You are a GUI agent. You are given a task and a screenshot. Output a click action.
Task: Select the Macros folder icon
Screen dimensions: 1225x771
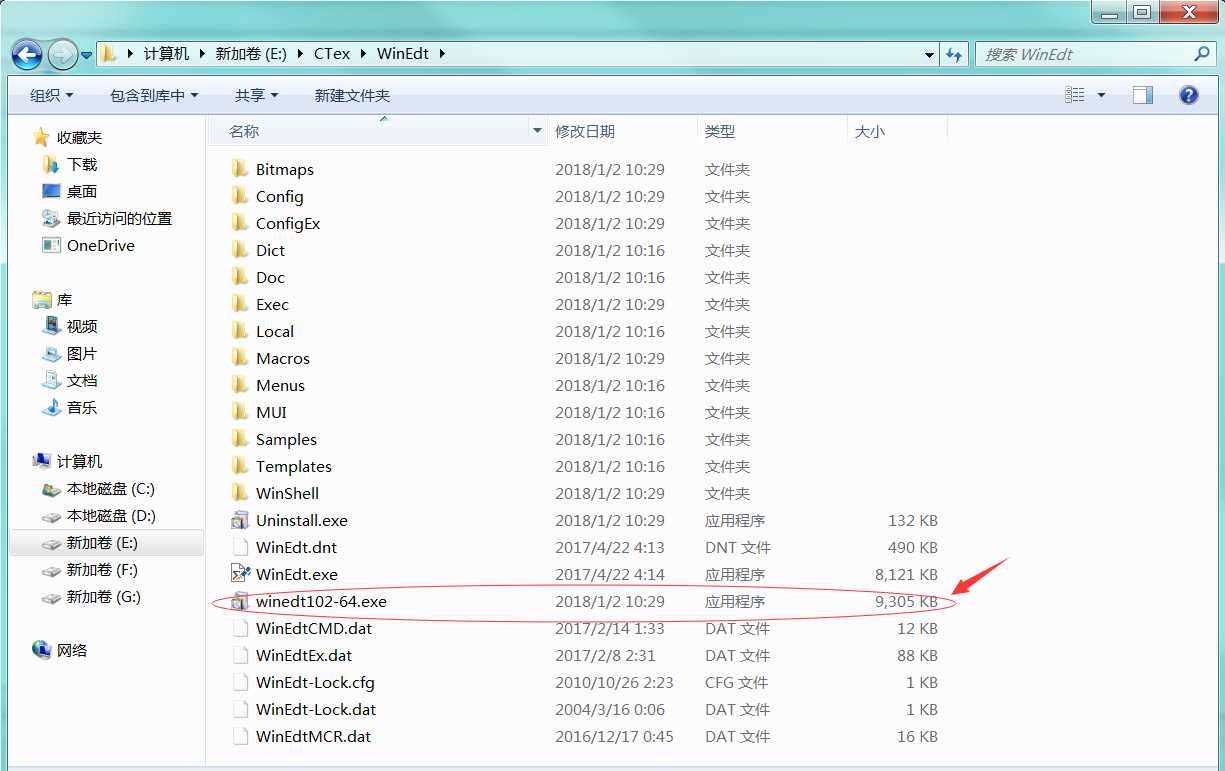[240, 358]
